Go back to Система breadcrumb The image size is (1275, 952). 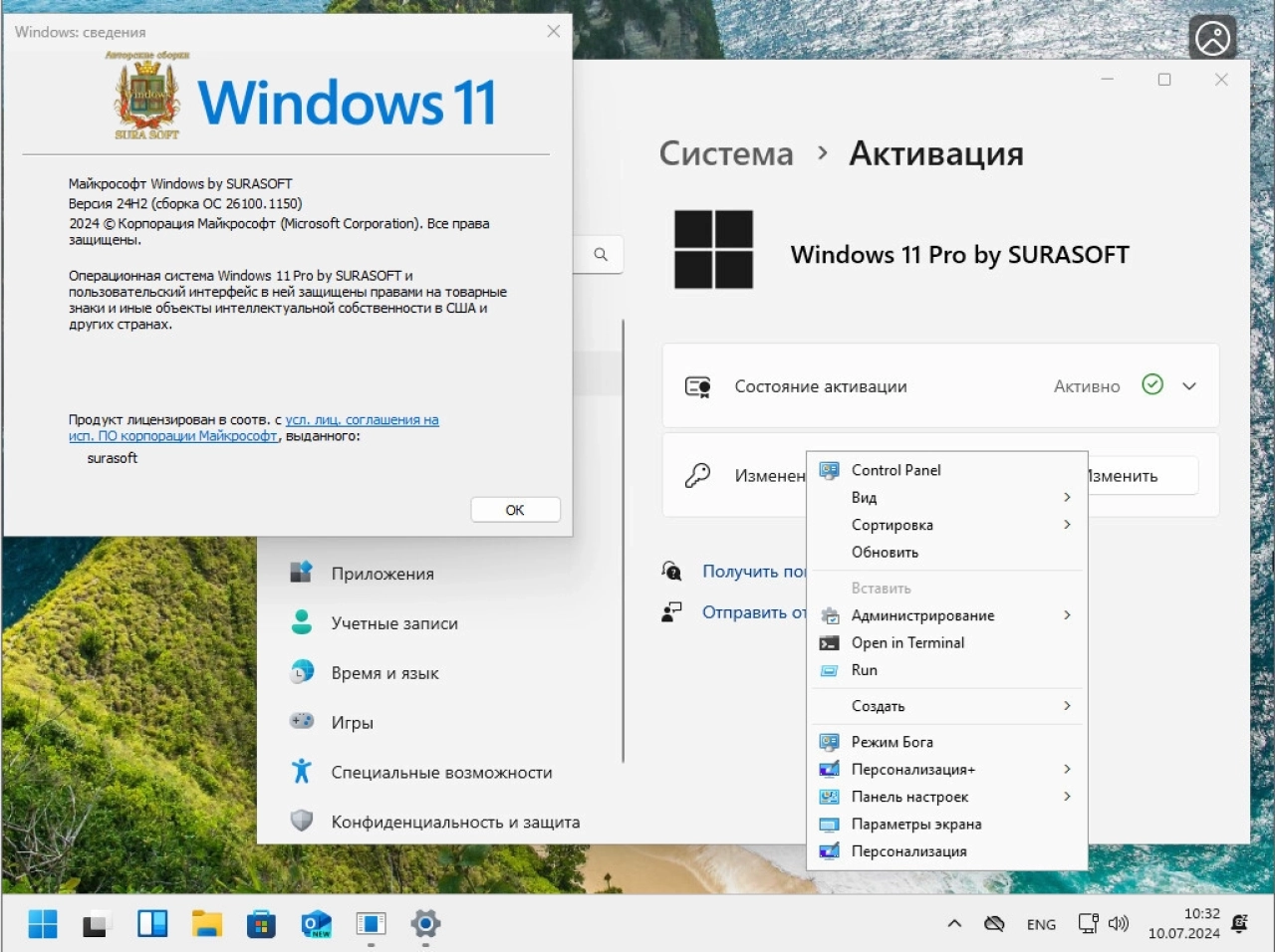726,153
